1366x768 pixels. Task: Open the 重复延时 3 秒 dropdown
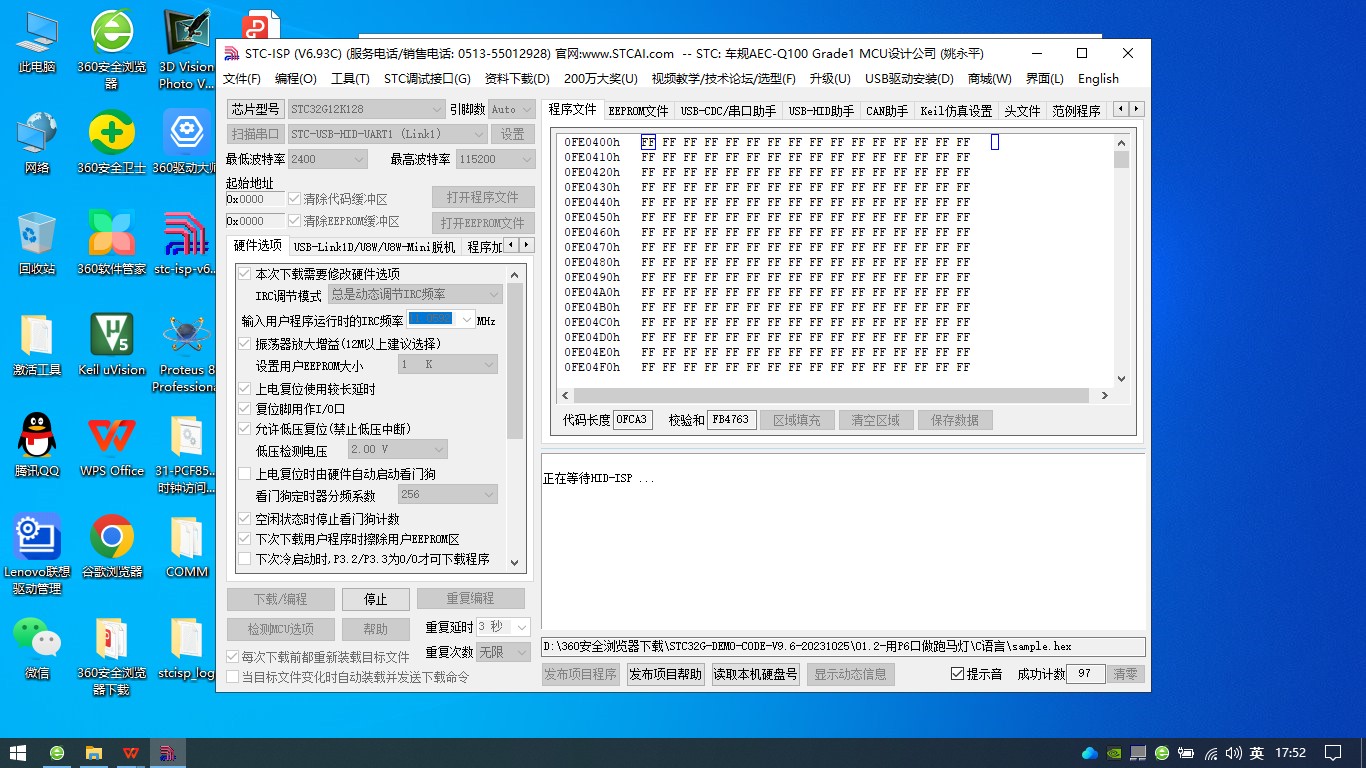point(505,627)
